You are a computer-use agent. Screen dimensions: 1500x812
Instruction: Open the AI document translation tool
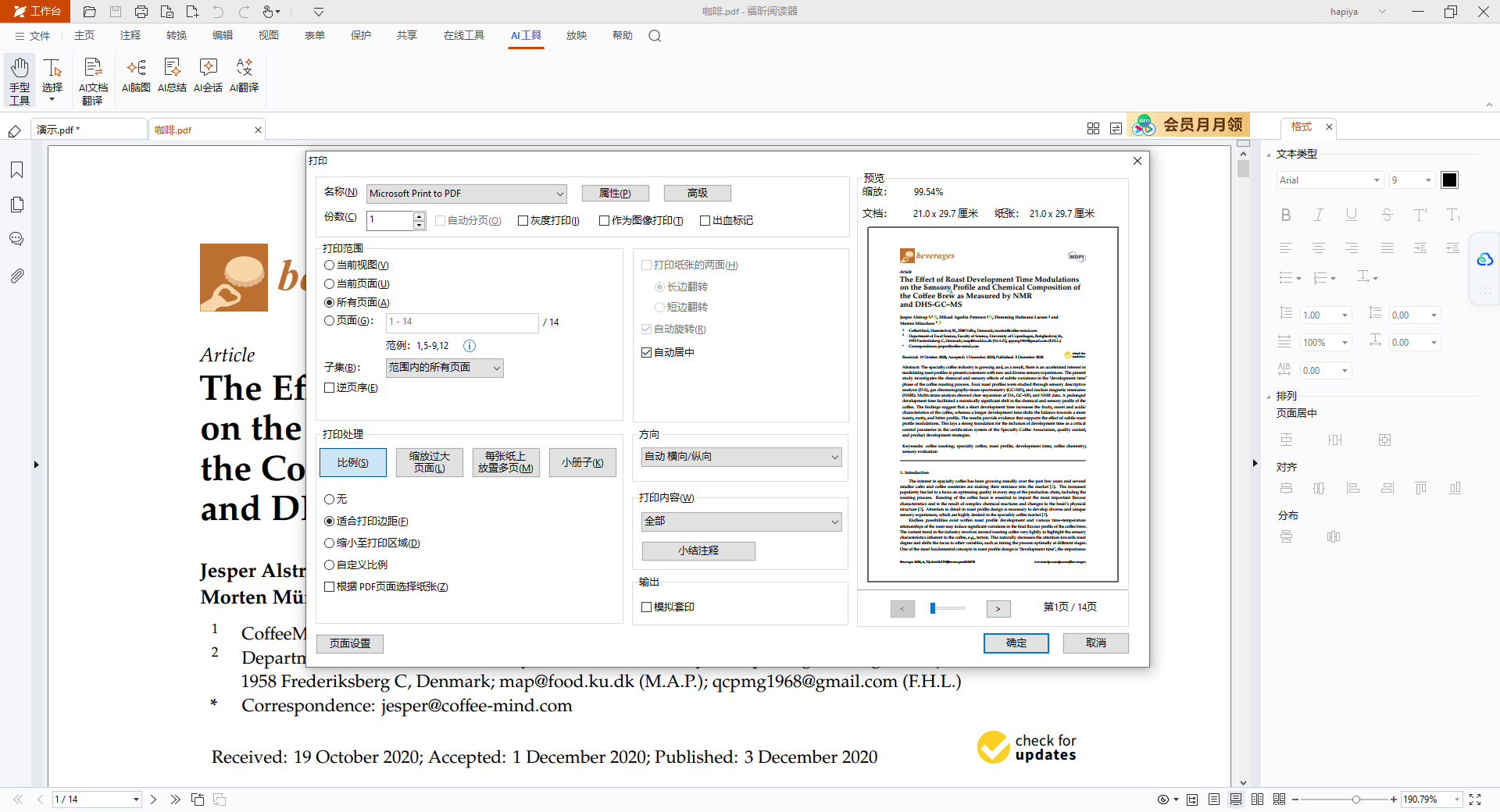(93, 81)
